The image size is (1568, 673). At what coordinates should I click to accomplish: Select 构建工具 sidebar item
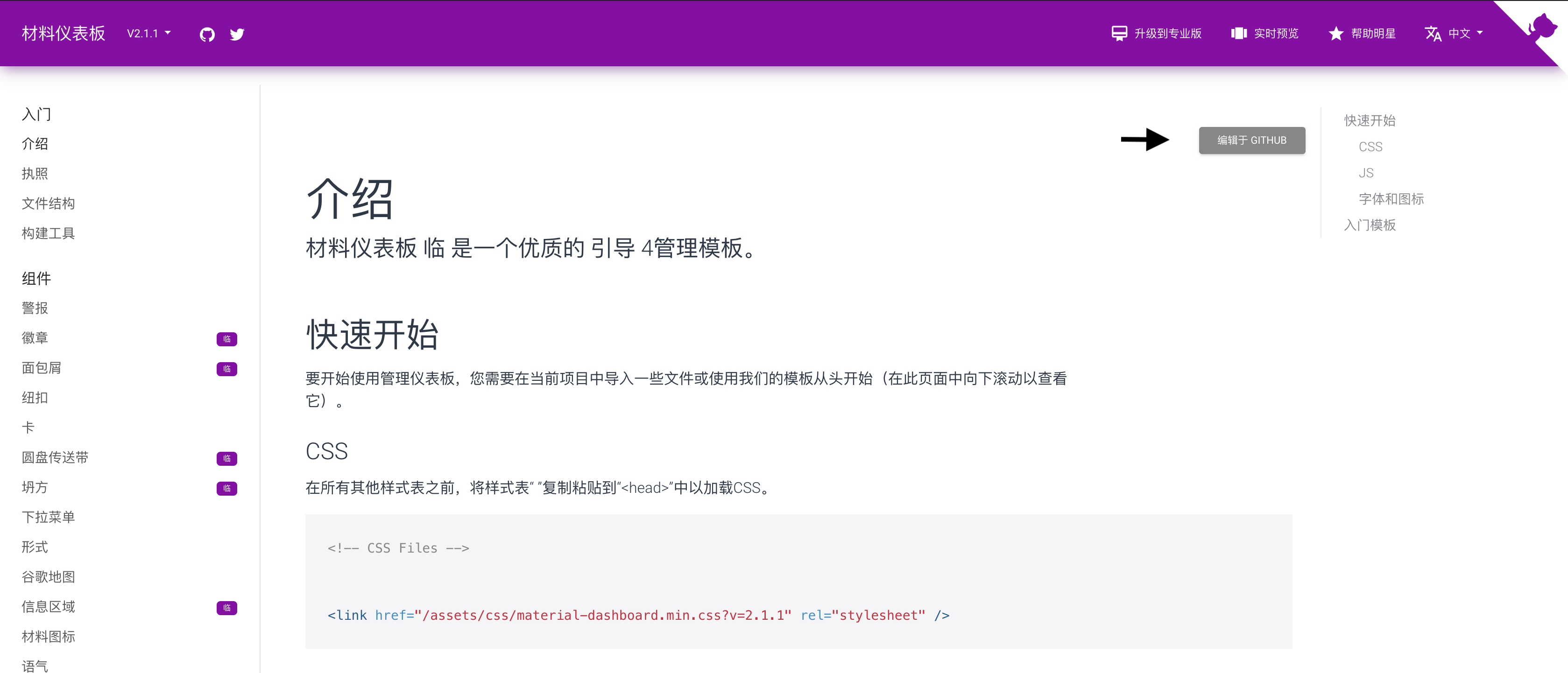tap(48, 233)
